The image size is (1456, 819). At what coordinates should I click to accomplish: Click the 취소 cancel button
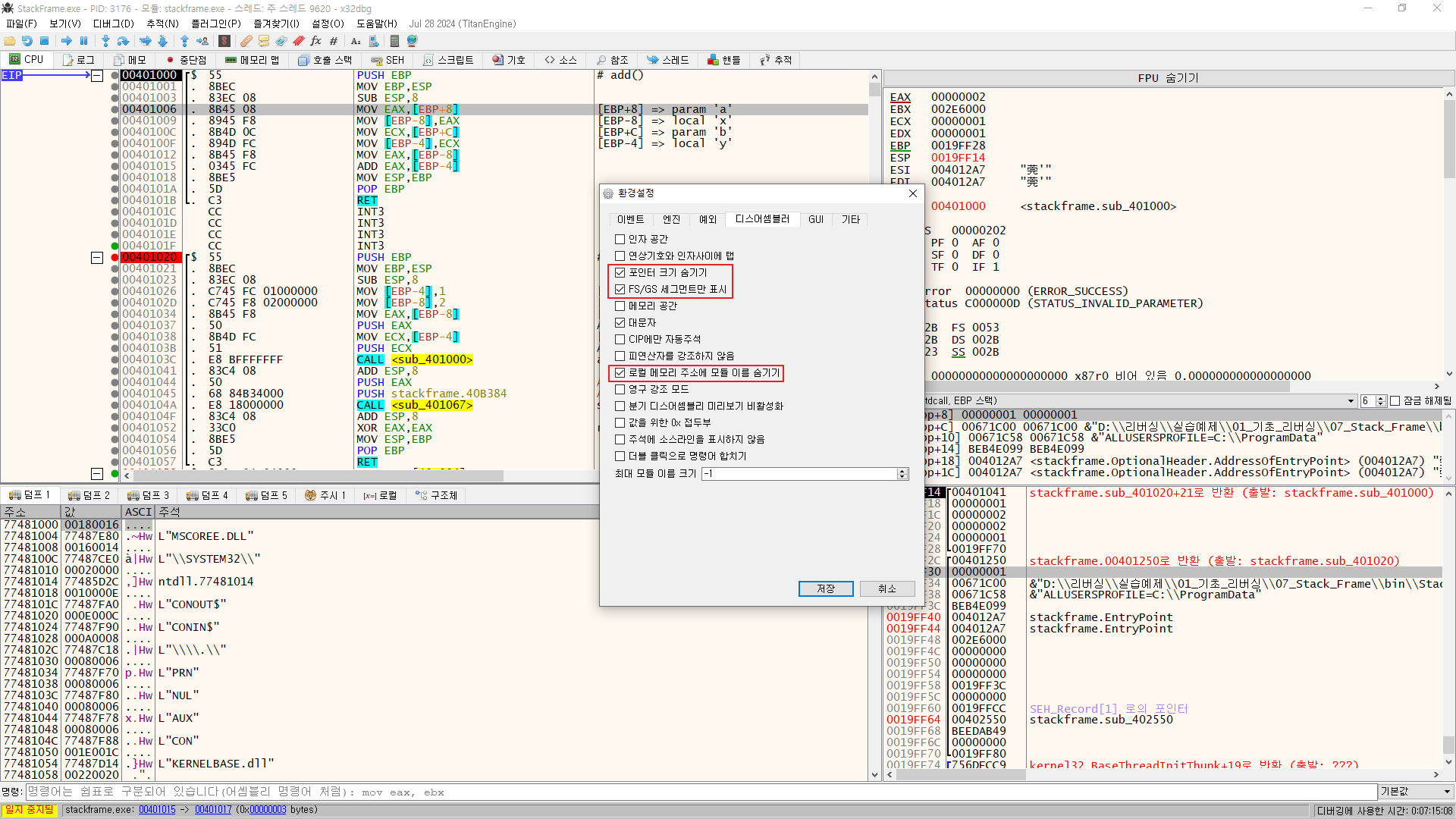pyautogui.click(x=886, y=589)
